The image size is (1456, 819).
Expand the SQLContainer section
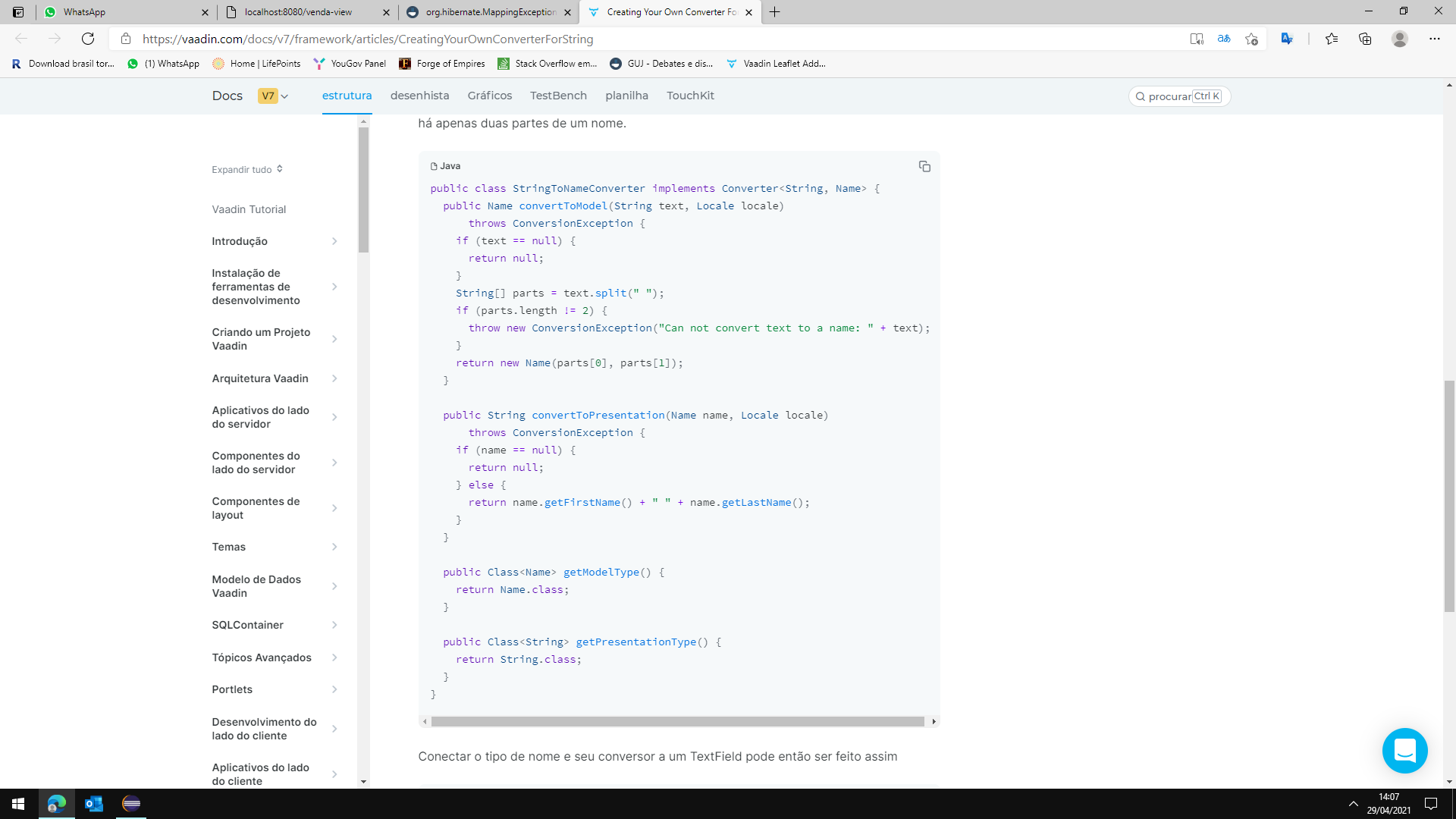click(334, 625)
